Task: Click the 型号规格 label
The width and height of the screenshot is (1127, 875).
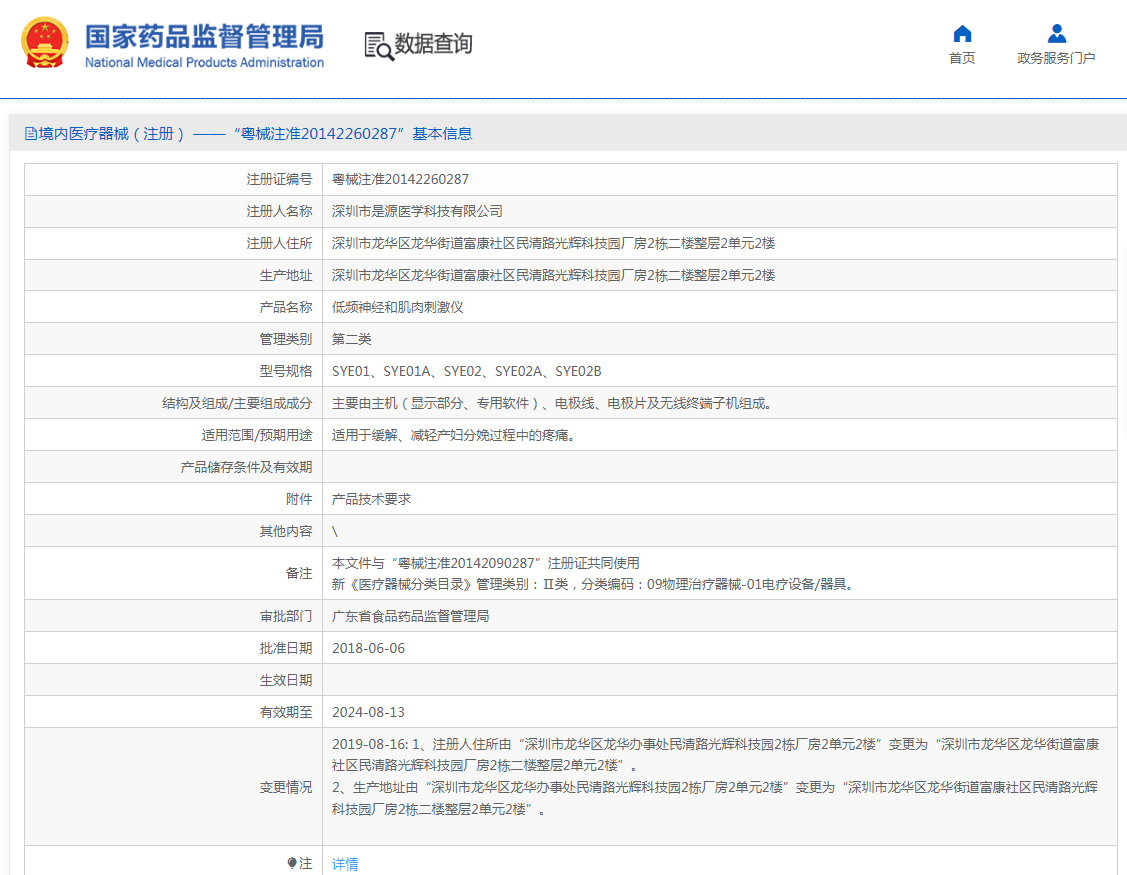Action: [285, 371]
